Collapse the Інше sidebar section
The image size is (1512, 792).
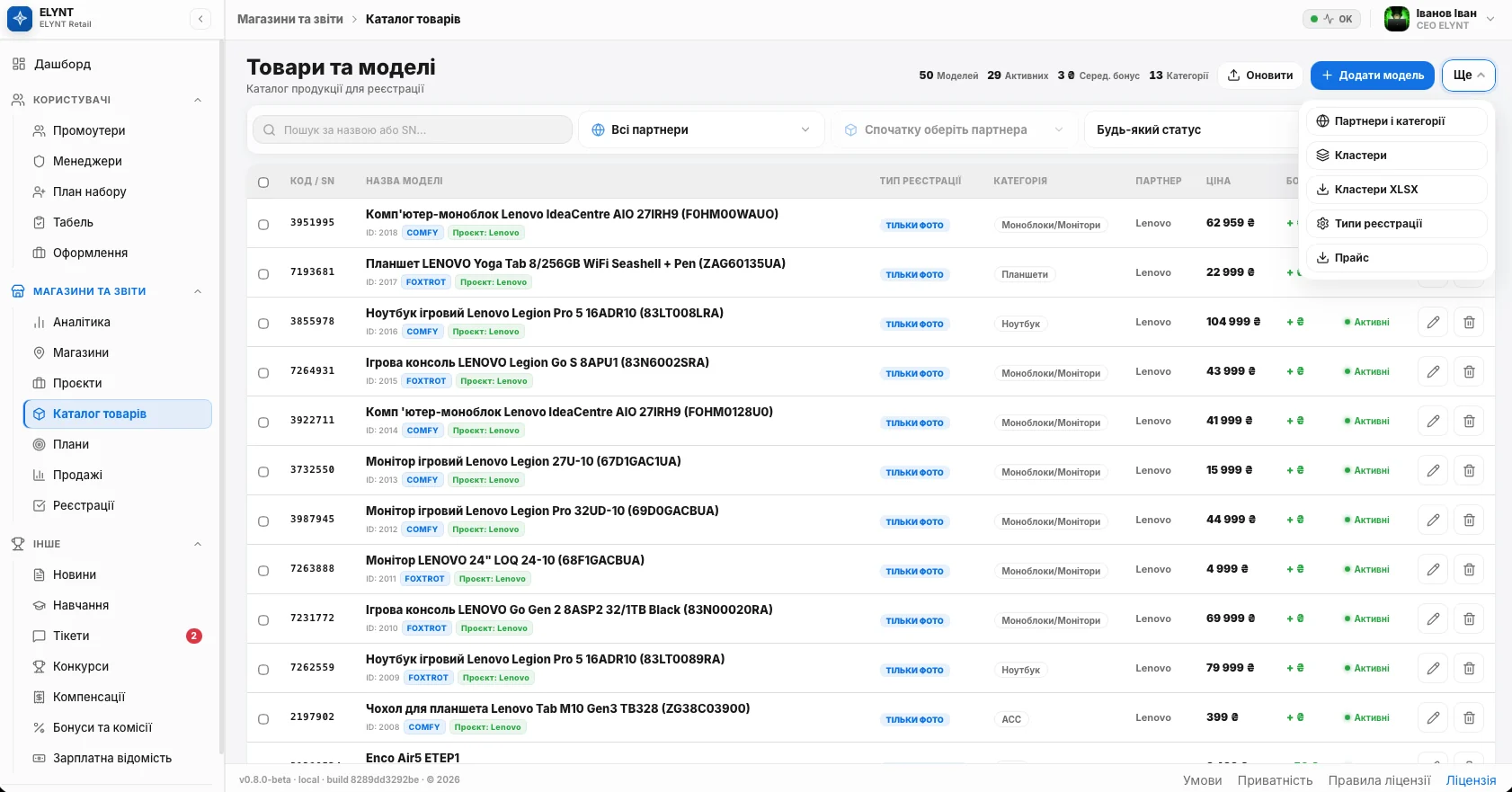(198, 544)
